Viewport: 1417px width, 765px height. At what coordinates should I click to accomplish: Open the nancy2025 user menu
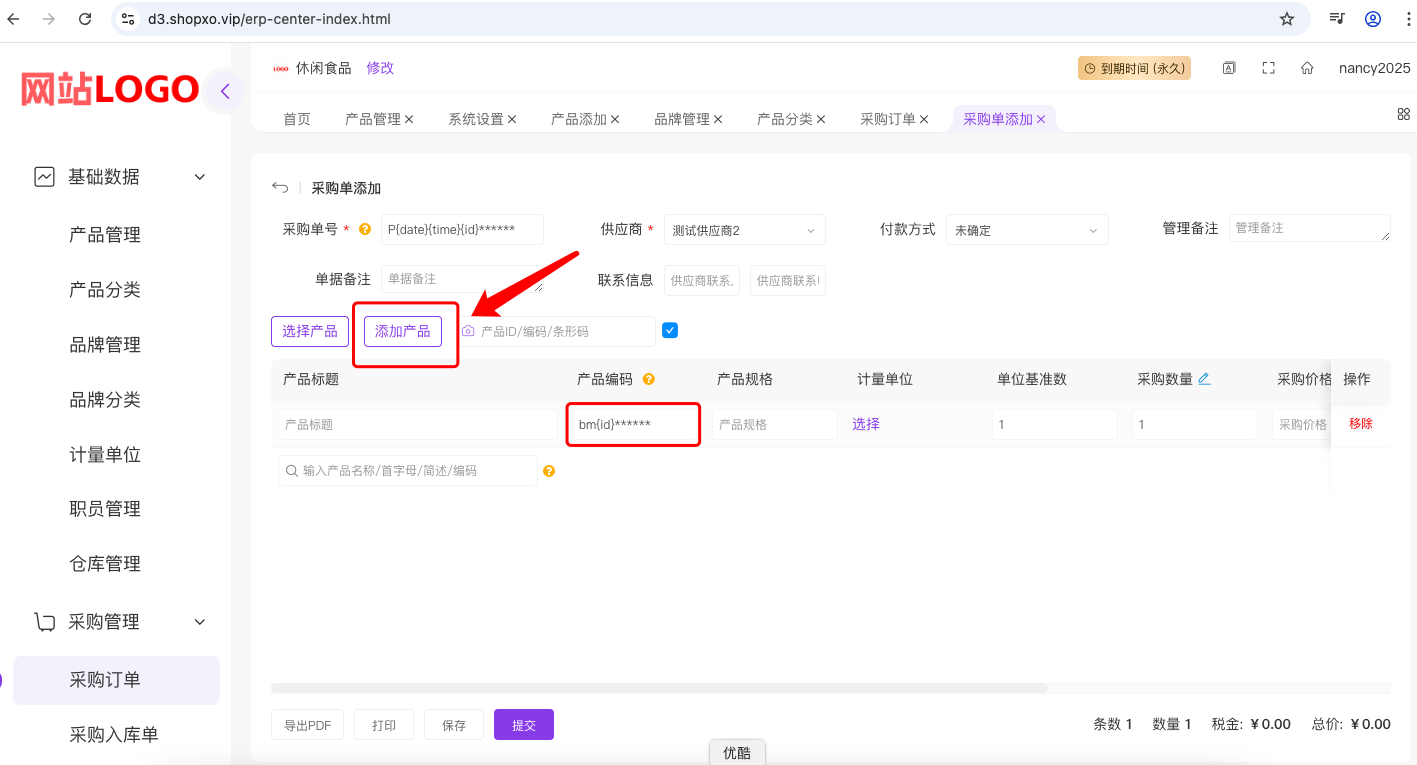pos(1375,68)
